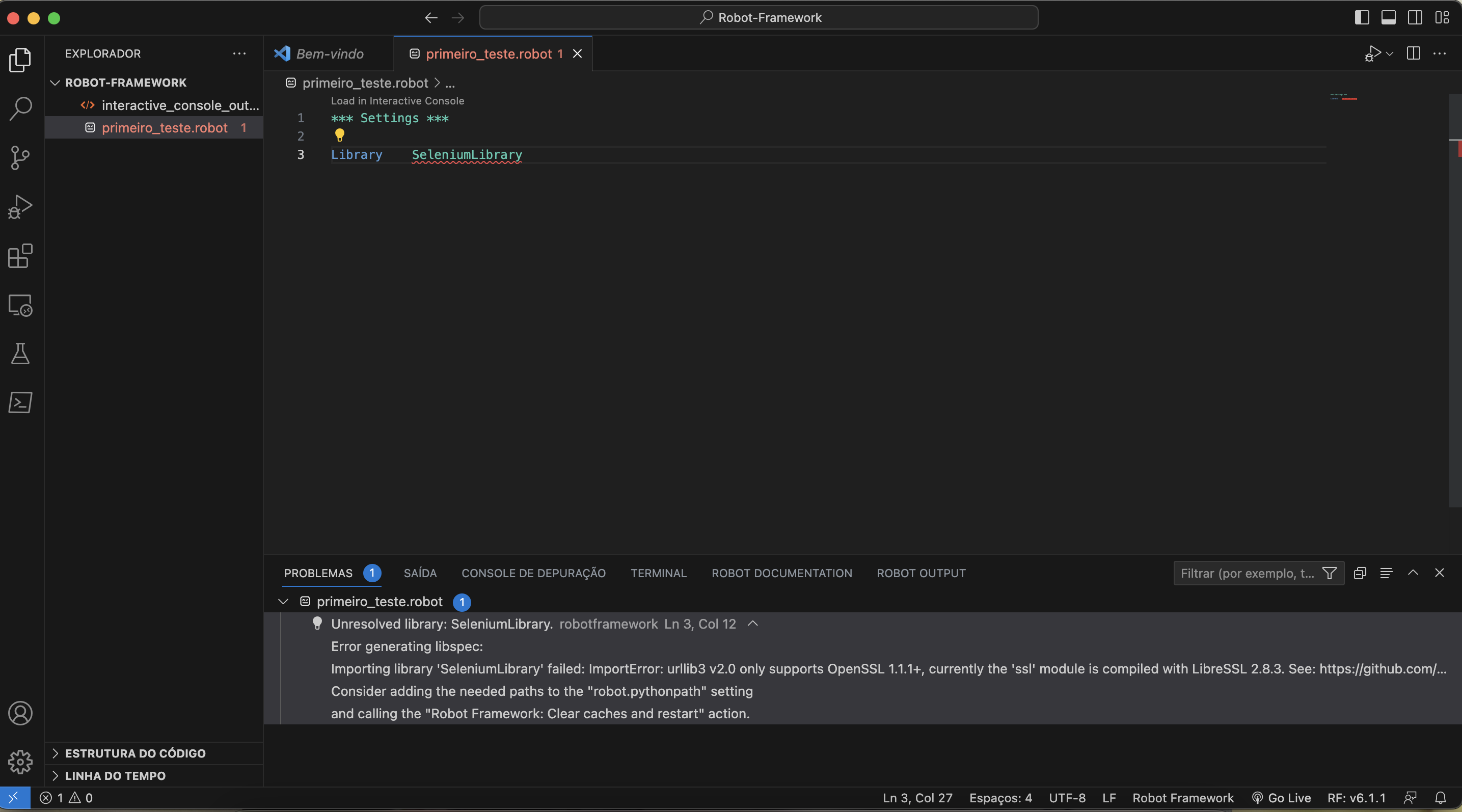The height and width of the screenshot is (812, 1462).
Task: Click the yellow lightbulb quick fix
Action: (339, 135)
